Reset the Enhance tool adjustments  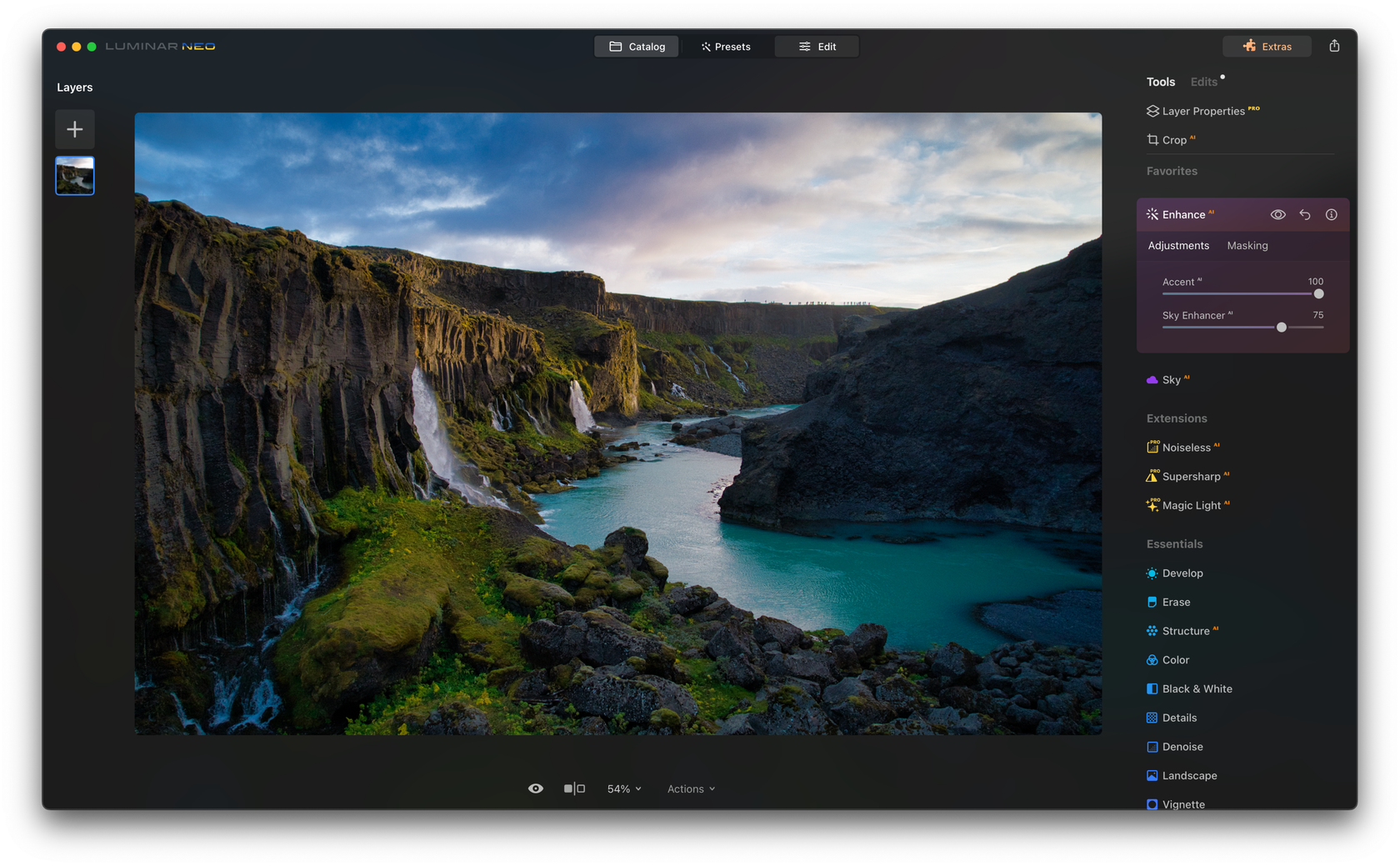[1305, 215]
